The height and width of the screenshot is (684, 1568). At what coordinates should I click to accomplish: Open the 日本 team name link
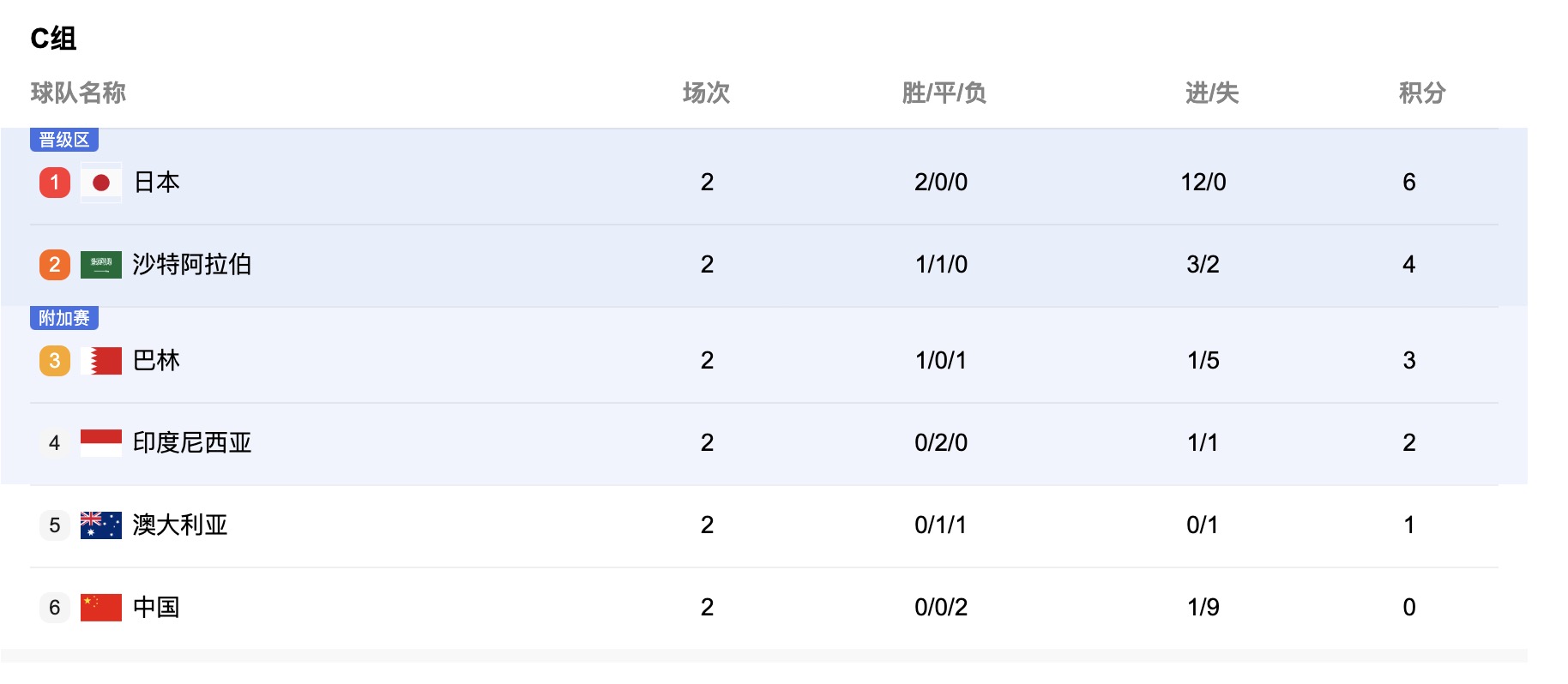pos(157,183)
